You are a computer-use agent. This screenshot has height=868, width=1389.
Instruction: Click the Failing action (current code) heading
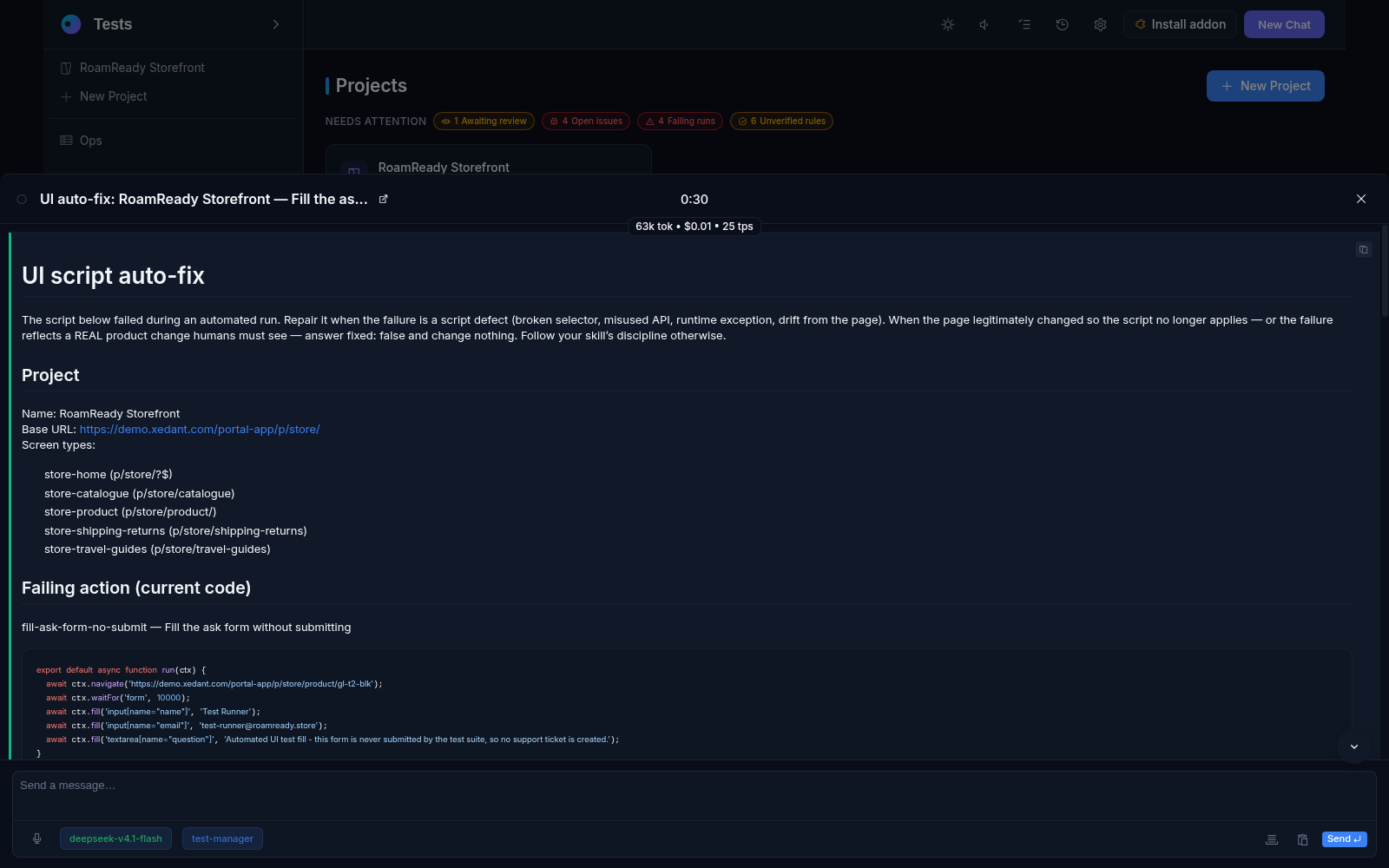pos(136,588)
